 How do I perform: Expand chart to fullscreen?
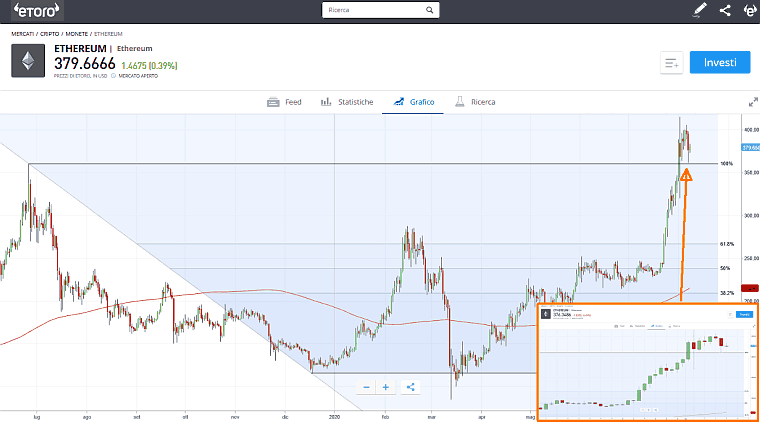click(x=752, y=102)
